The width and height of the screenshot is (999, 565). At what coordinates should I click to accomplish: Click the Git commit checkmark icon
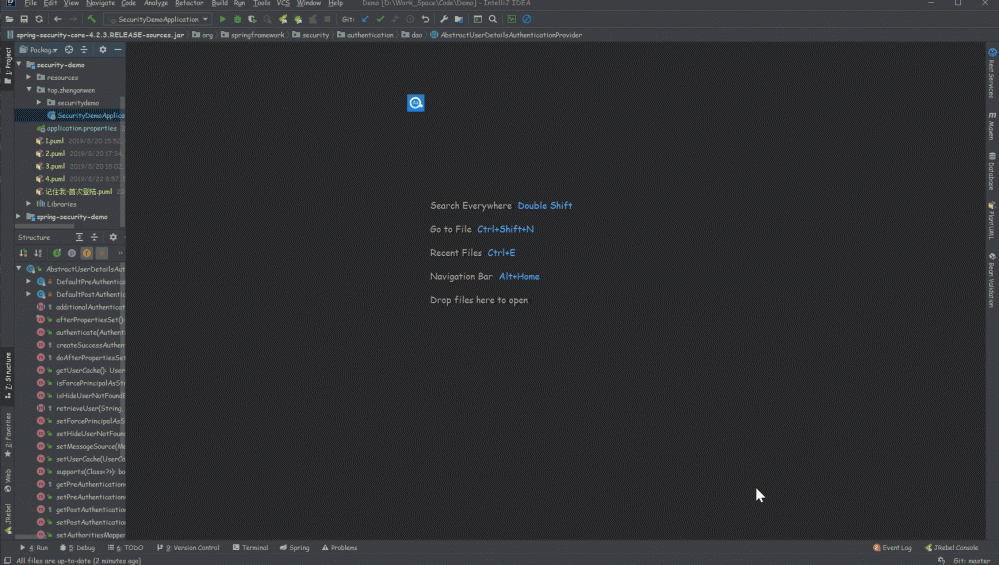380,19
